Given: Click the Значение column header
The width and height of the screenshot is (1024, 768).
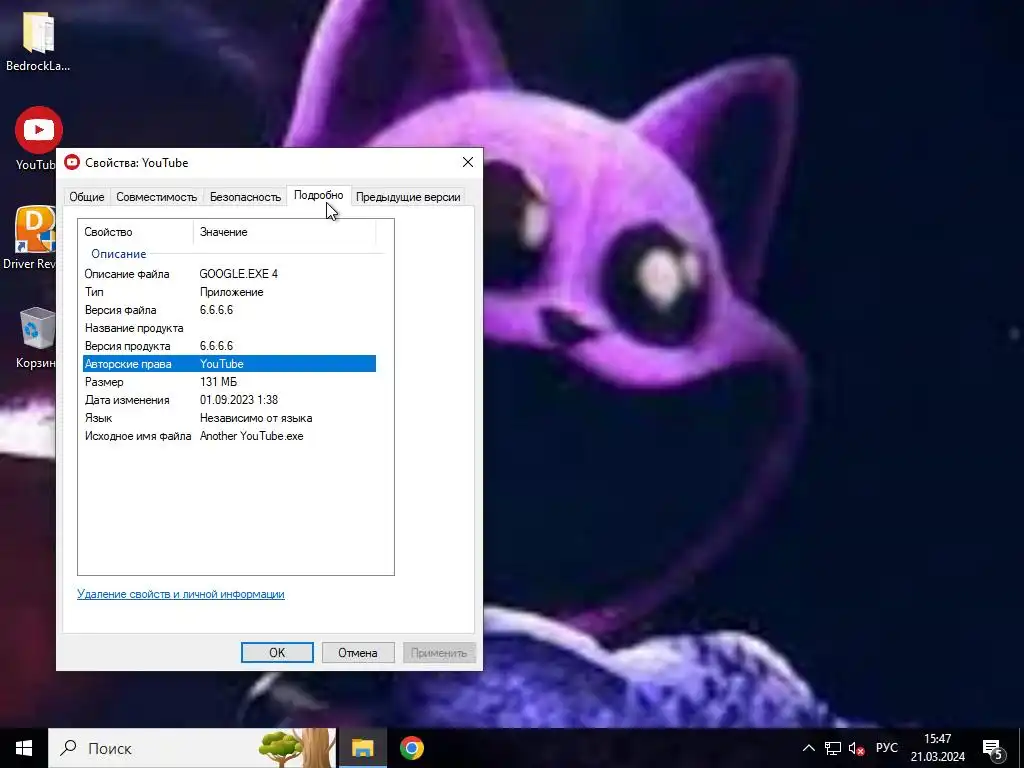Looking at the screenshot, I should coord(285,232).
